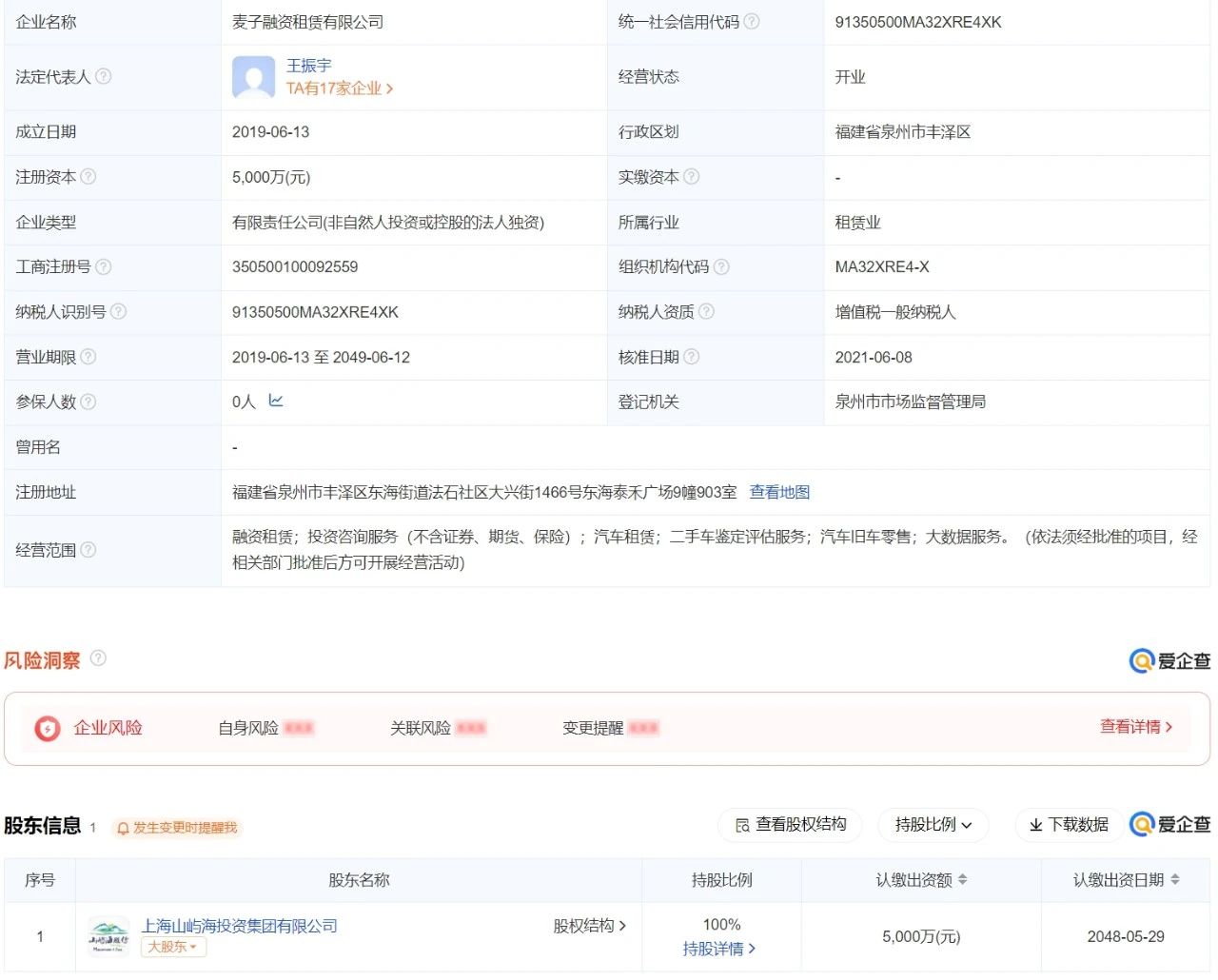
Task: Click the red 企业风险 shield icon
Action: (x=47, y=728)
